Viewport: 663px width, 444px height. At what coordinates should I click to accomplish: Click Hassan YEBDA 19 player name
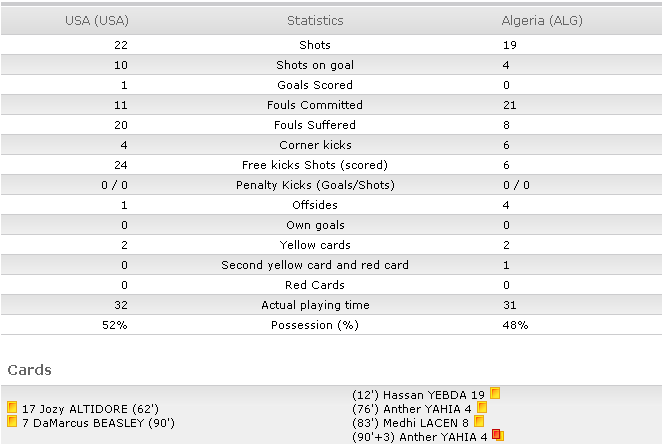pyautogui.click(x=433, y=395)
